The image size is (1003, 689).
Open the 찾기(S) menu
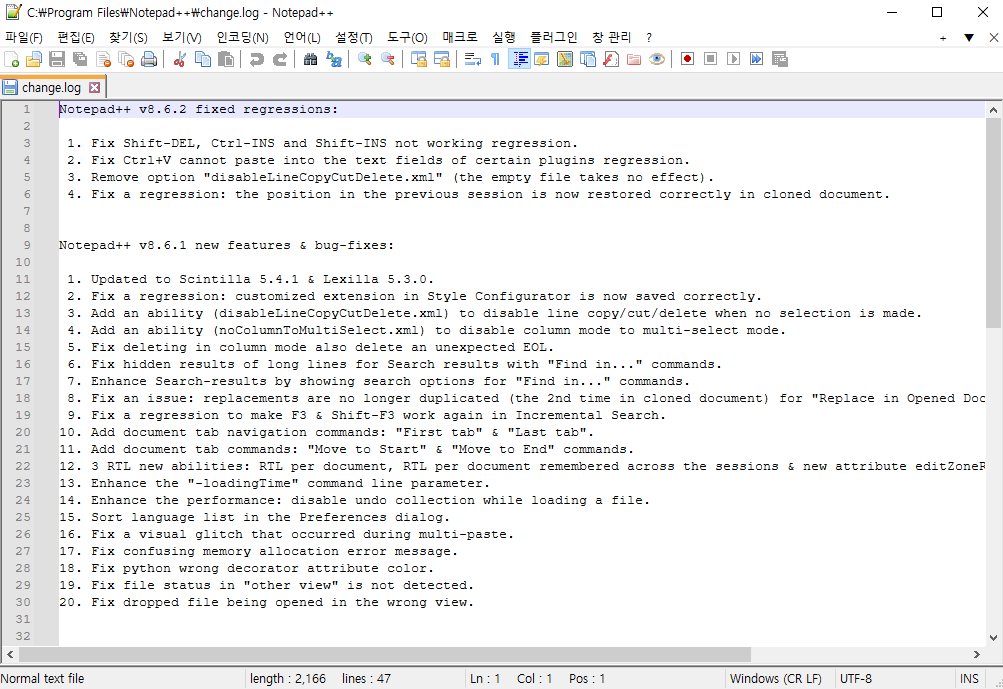tap(129, 38)
